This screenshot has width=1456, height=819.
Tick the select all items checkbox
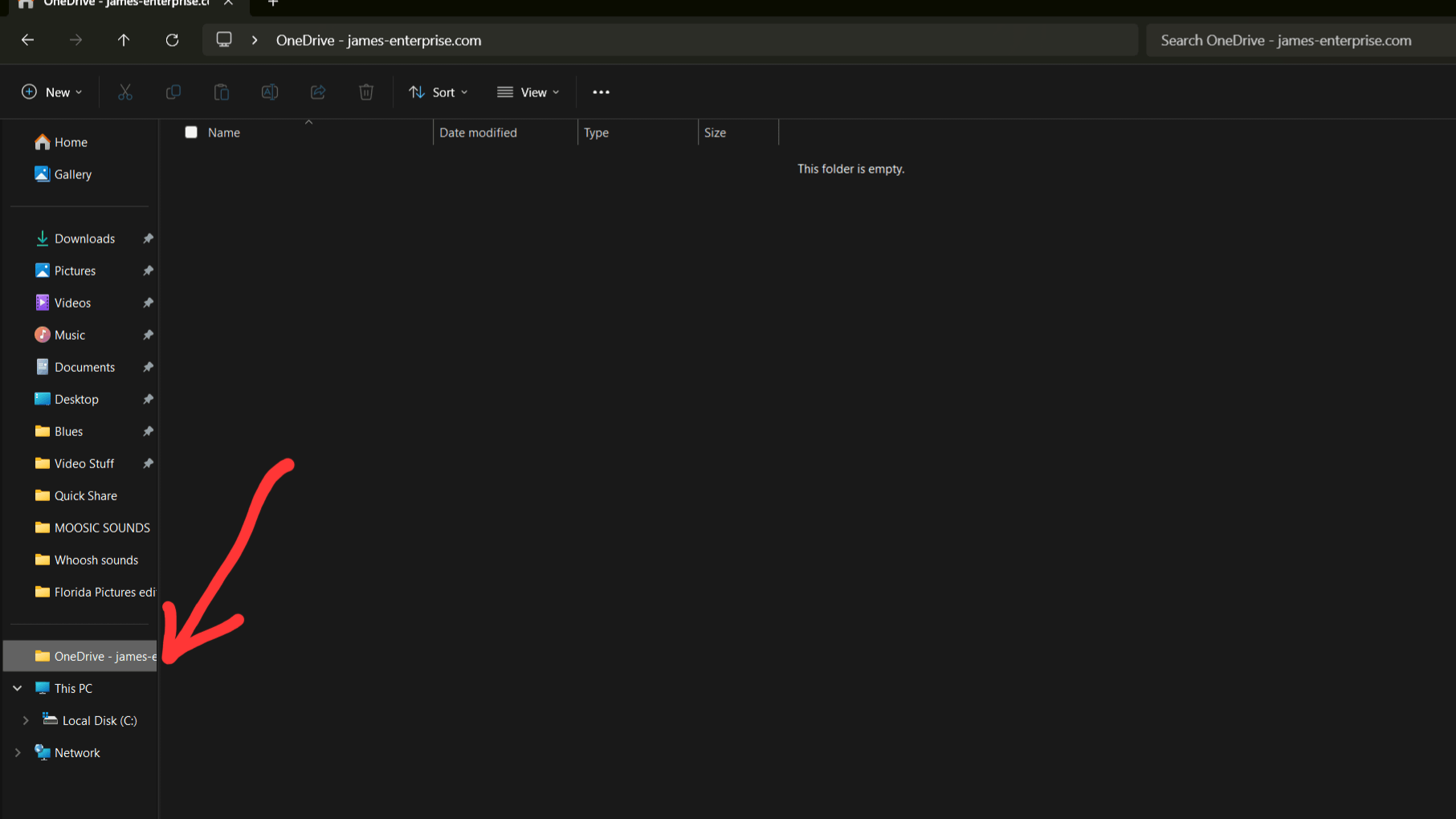[x=191, y=132]
